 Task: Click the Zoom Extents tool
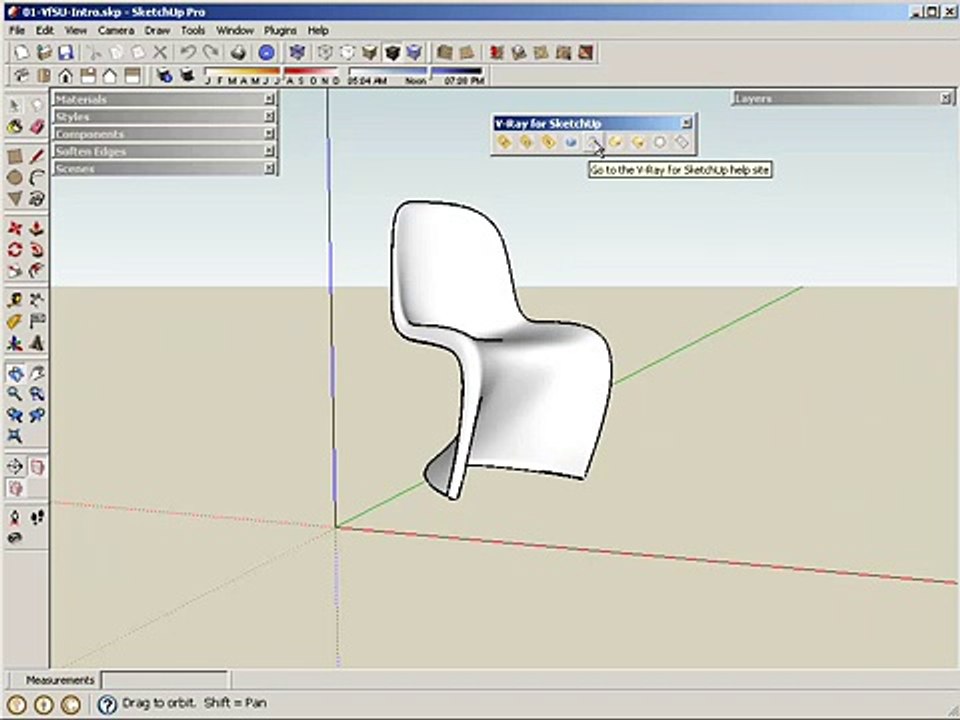click(x=15, y=435)
